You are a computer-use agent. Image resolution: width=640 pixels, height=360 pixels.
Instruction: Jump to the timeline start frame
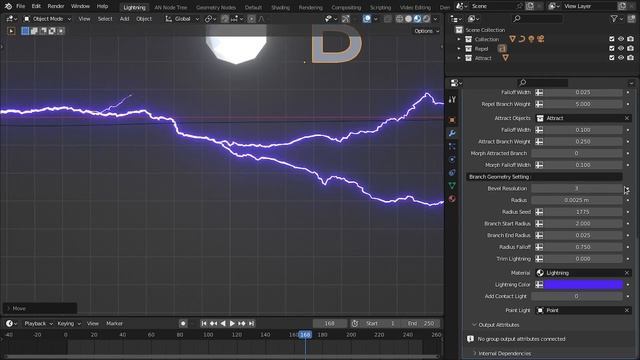(x=204, y=323)
